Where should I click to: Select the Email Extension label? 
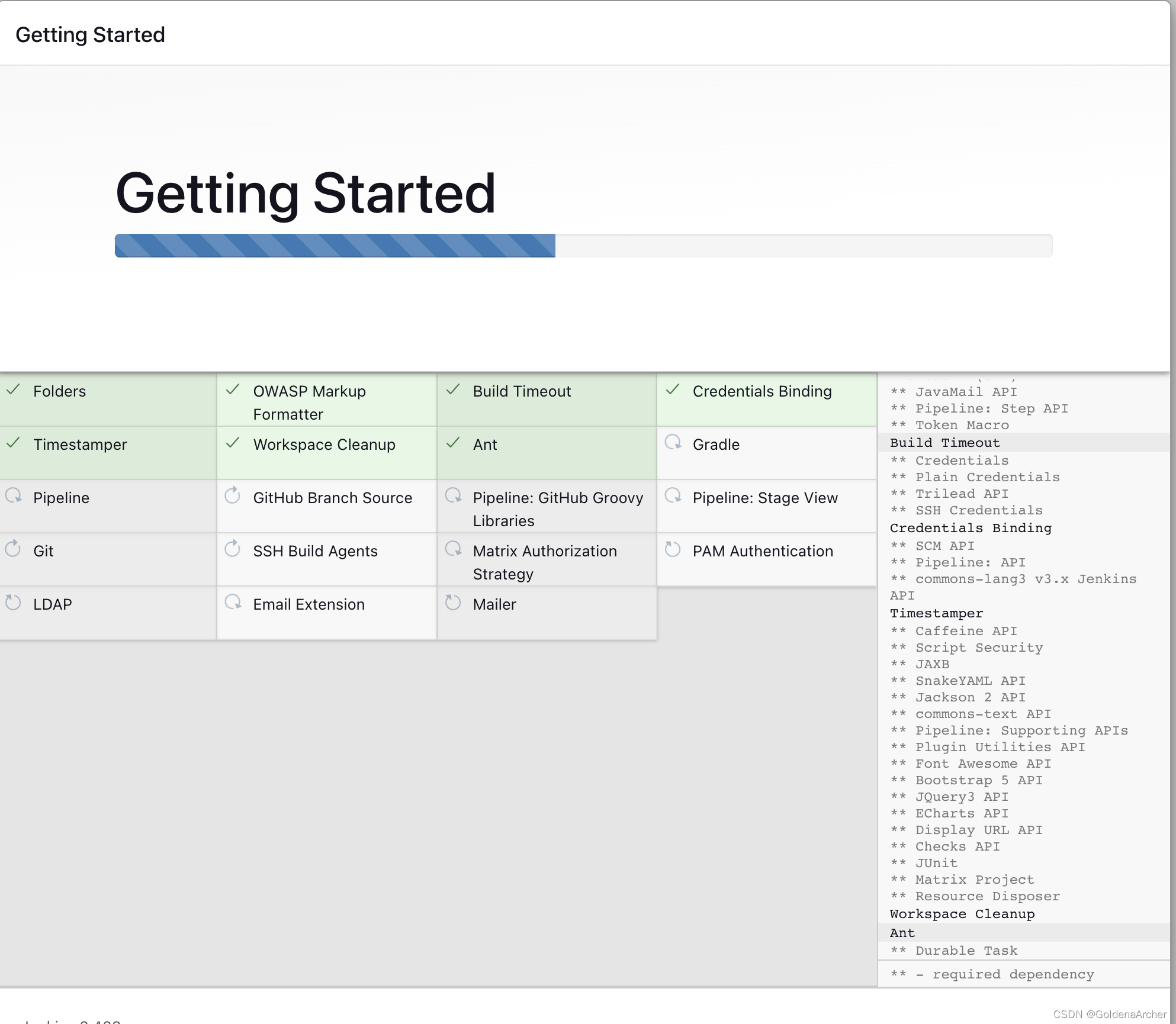pyautogui.click(x=309, y=604)
